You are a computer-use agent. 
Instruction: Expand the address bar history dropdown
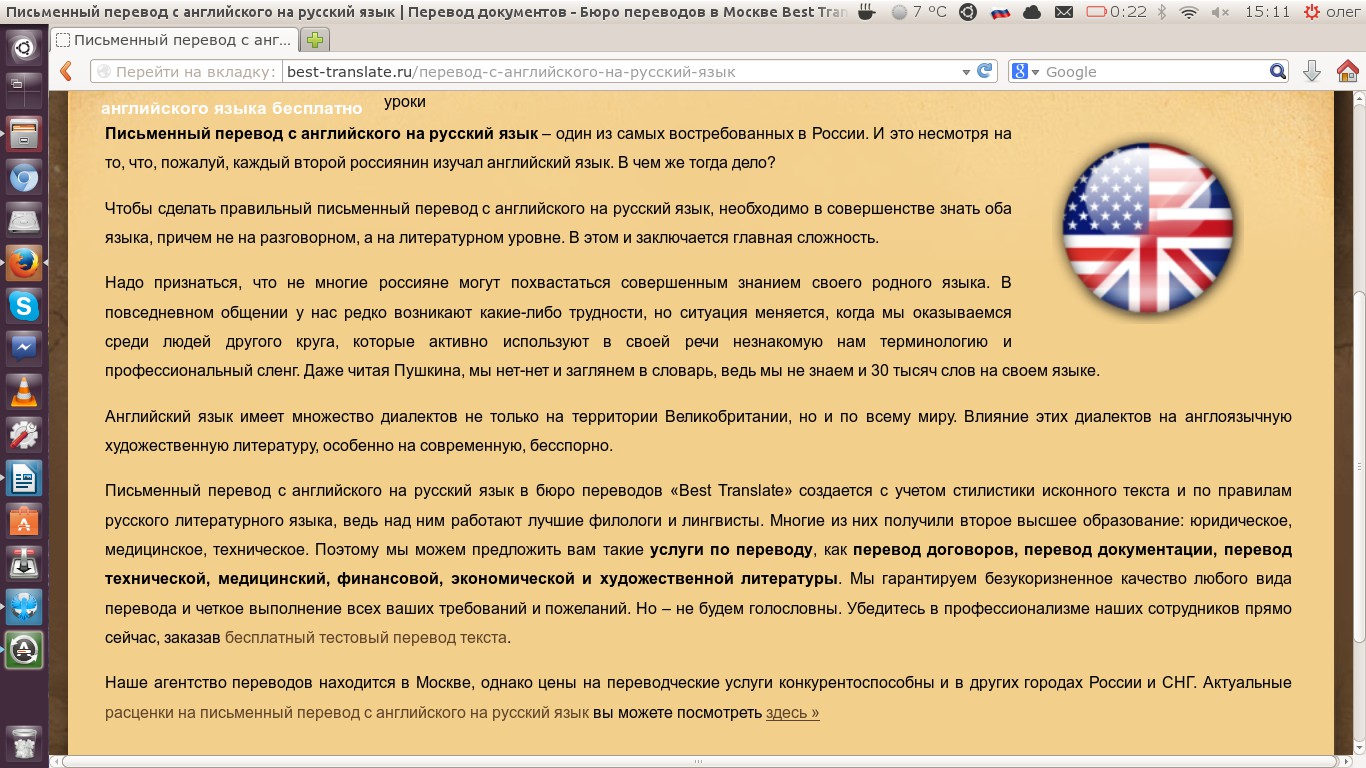pyautogui.click(x=966, y=72)
